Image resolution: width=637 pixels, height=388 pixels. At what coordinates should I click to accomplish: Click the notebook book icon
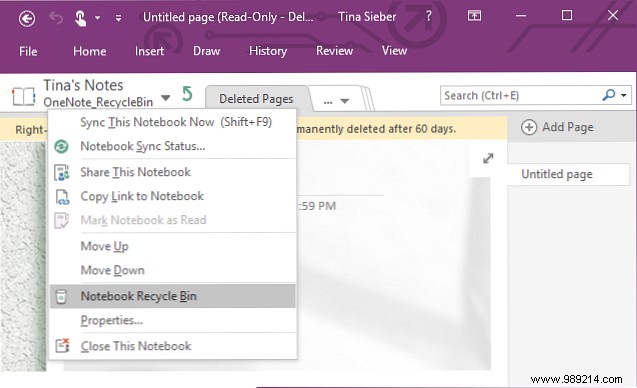23,97
